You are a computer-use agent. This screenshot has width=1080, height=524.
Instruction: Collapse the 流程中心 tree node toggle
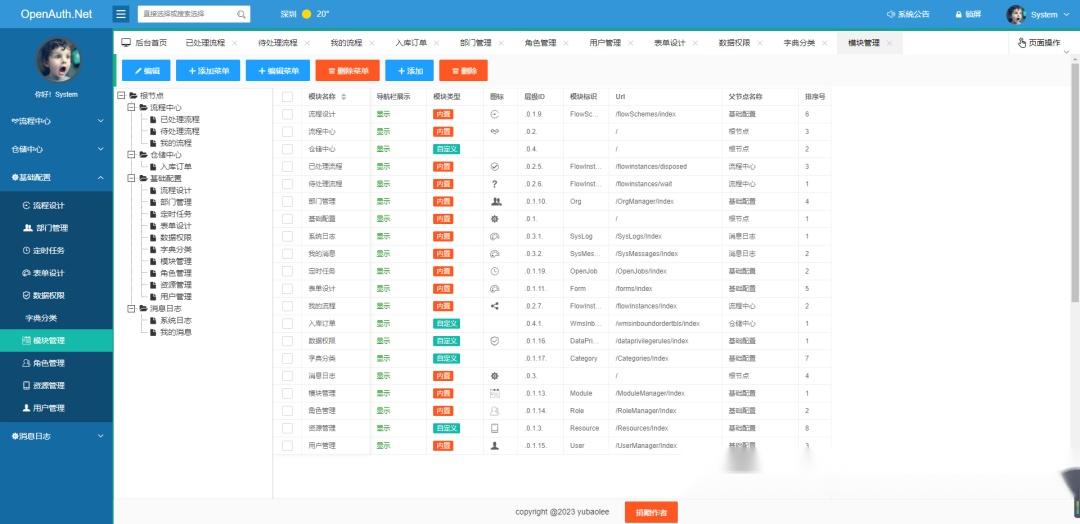coord(132,107)
